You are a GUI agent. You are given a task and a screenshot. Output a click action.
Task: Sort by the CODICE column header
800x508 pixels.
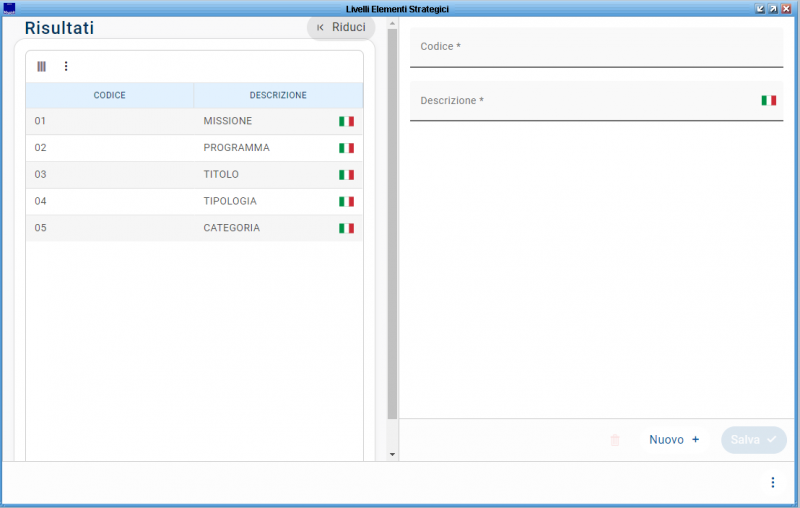coord(109,96)
